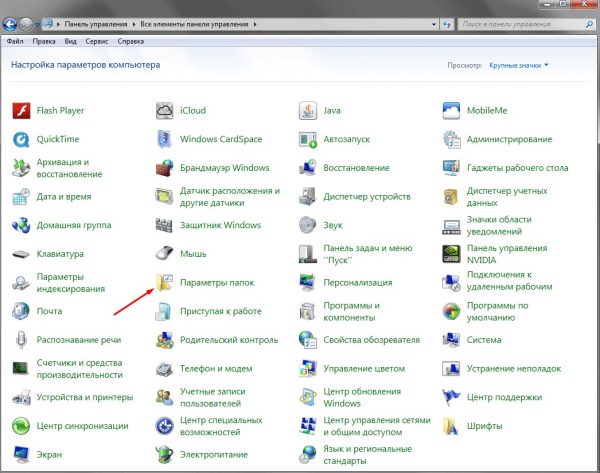
Task: Click the Брандмауэр Windows icon
Action: 165,168
